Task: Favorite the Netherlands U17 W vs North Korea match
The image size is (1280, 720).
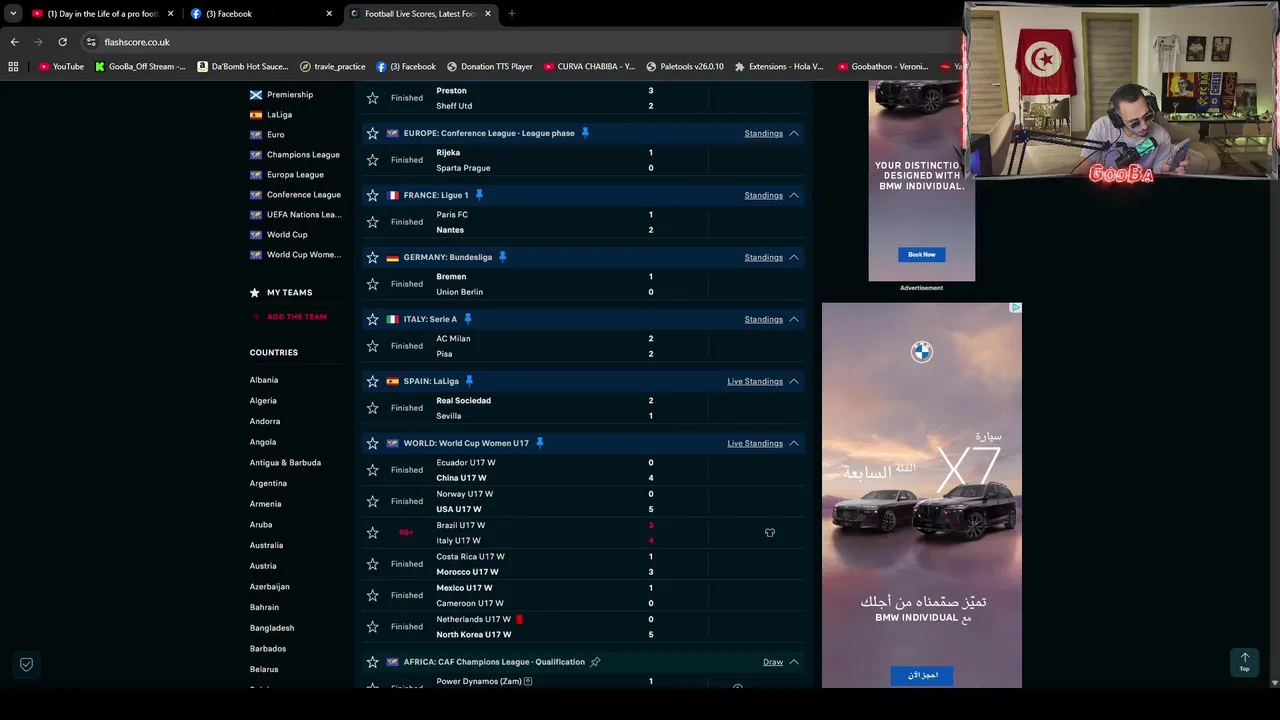Action: pos(372,627)
